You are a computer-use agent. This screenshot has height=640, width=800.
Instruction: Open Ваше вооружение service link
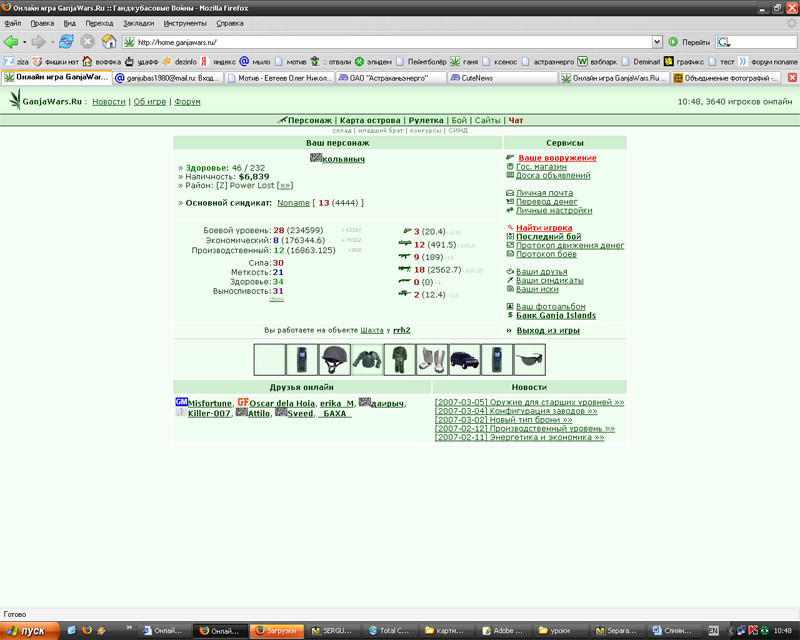pos(557,158)
